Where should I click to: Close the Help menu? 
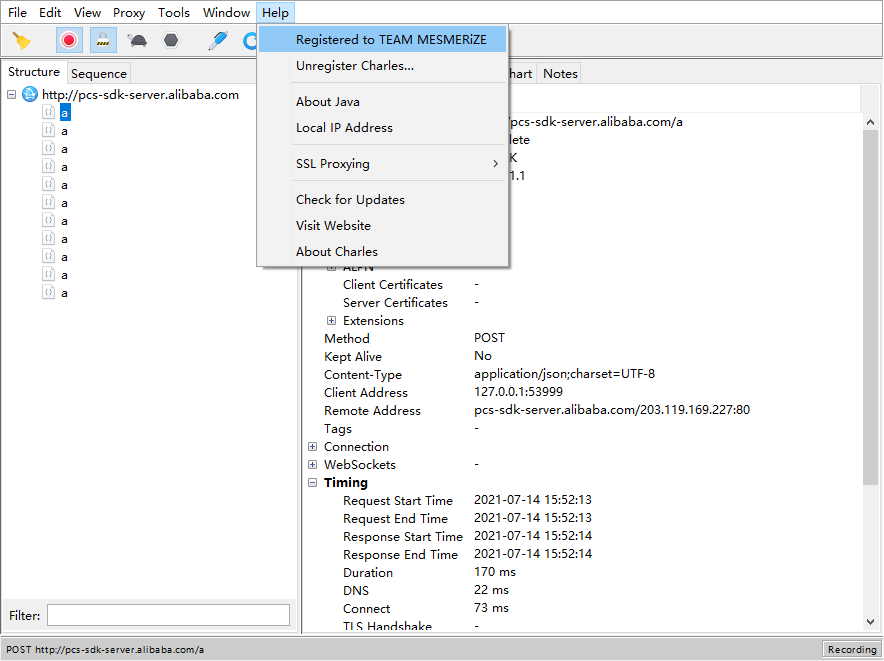tap(275, 12)
